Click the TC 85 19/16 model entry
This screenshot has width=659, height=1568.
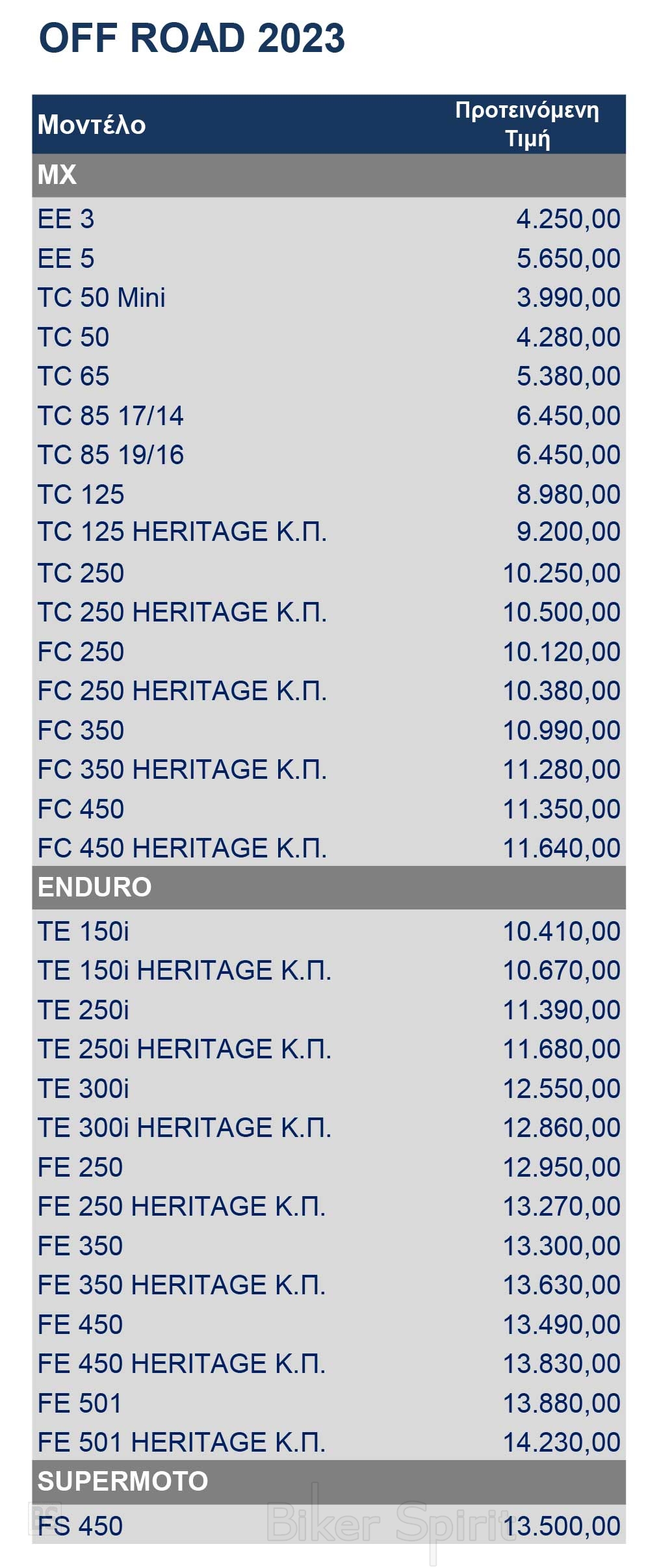(110, 455)
